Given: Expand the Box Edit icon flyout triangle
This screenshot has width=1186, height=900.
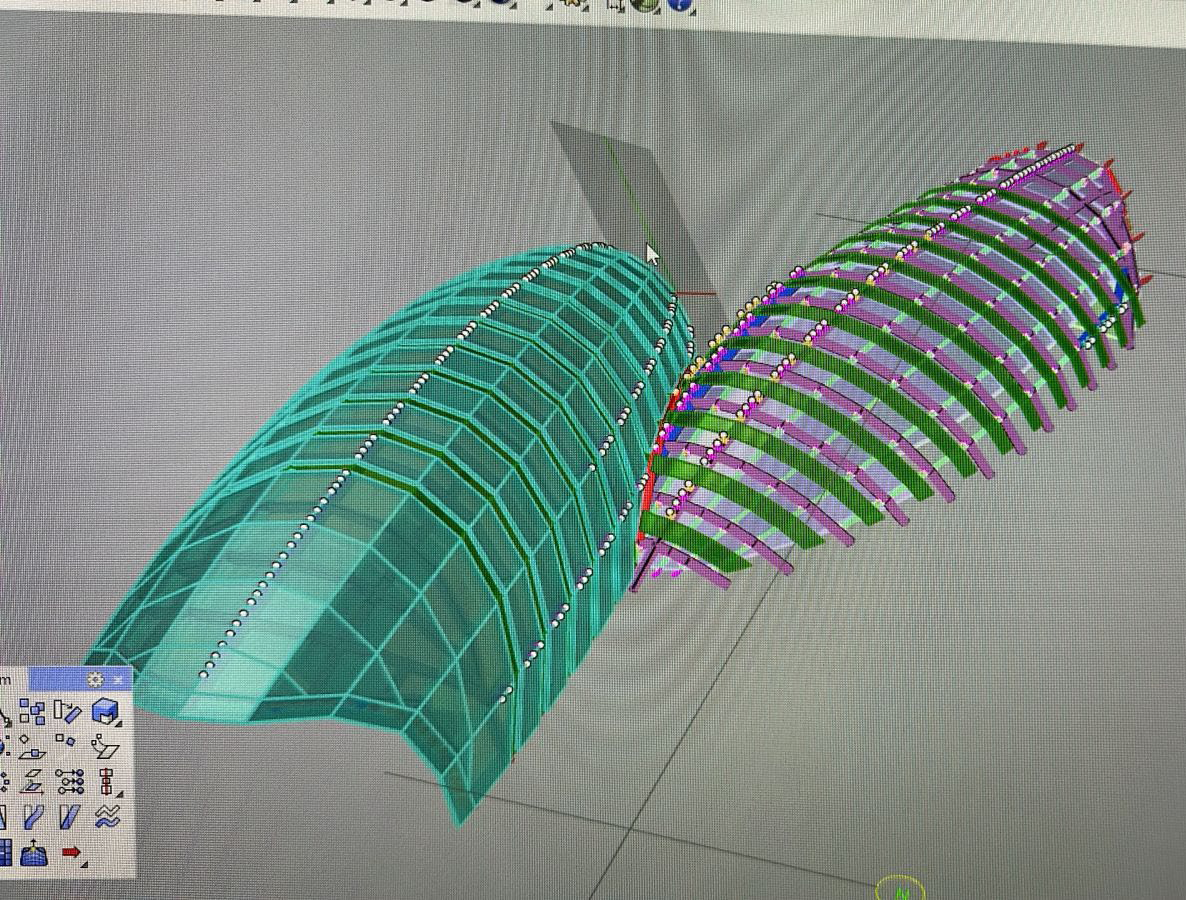Looking at the screenshot, I should tap(119, 723).
